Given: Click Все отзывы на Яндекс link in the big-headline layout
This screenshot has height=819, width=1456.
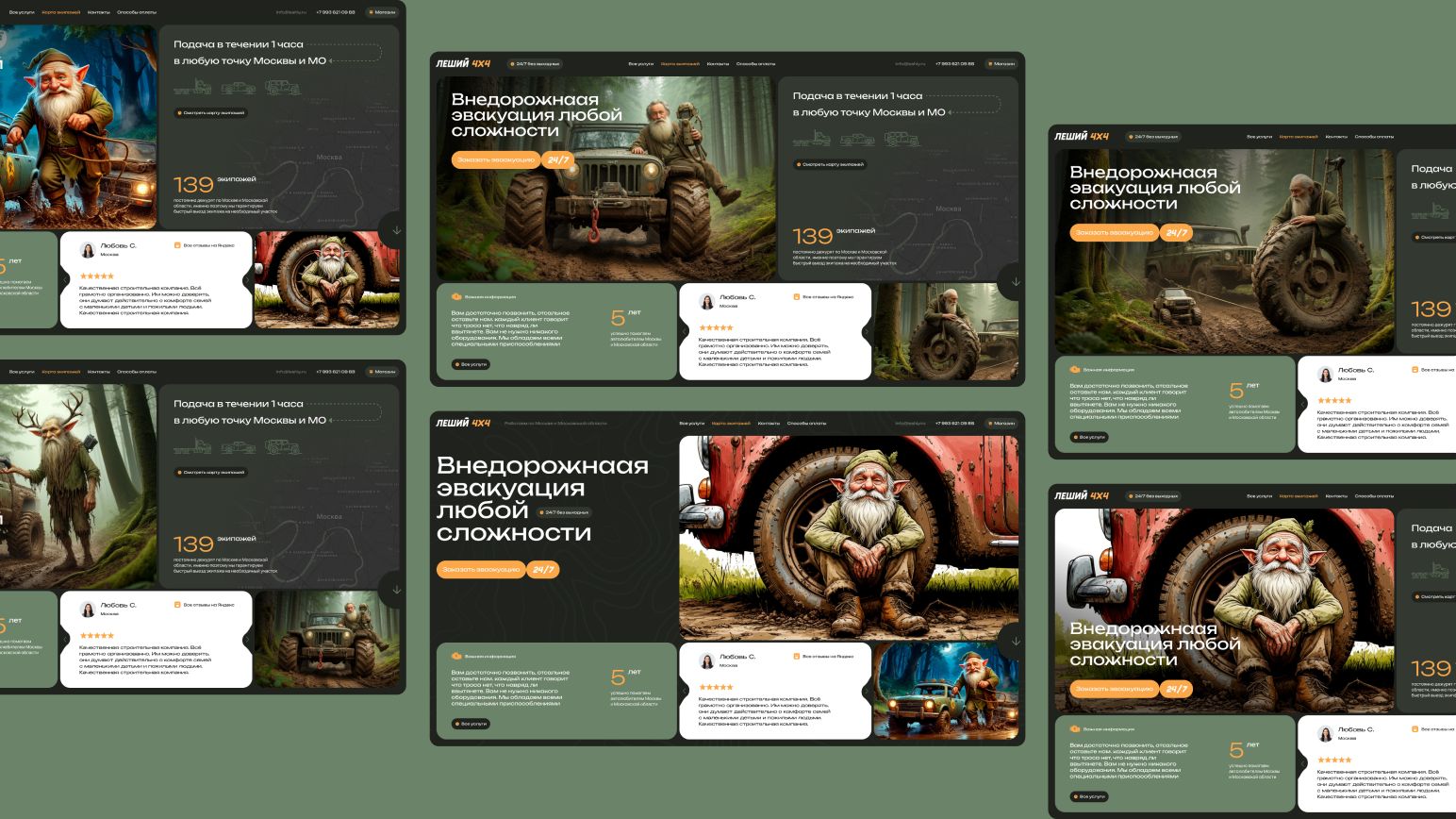Looking at the screenshot, I should coord(827,656).
